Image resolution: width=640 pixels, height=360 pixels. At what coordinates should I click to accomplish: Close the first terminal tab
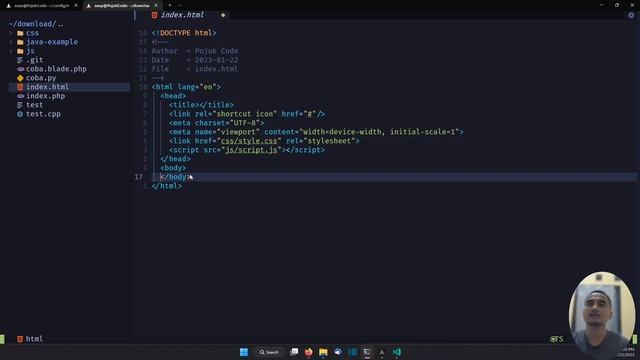coord(76,6)
